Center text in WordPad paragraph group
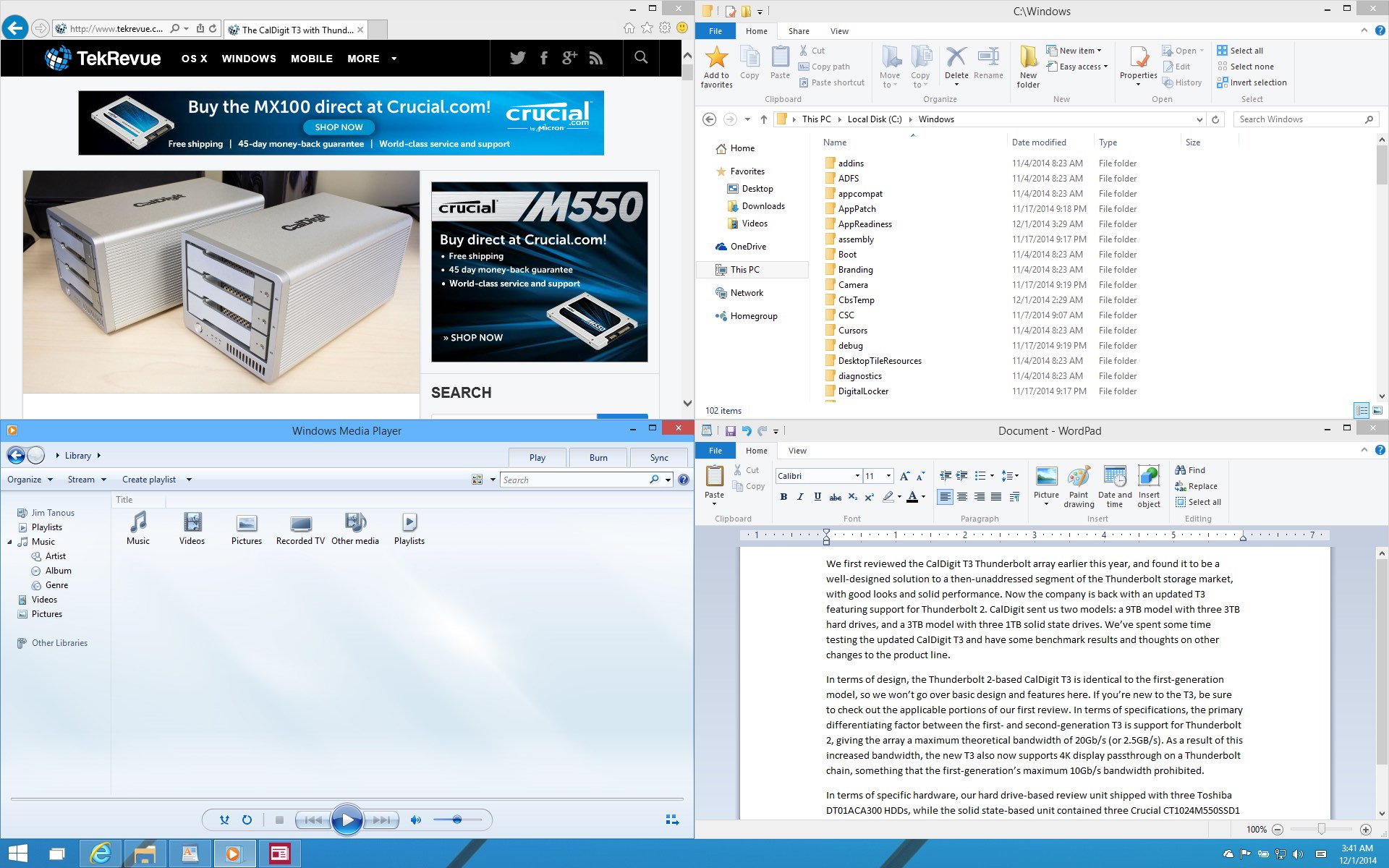The height and width of the screenshot is (868, 1389). [x=962, y=497]
